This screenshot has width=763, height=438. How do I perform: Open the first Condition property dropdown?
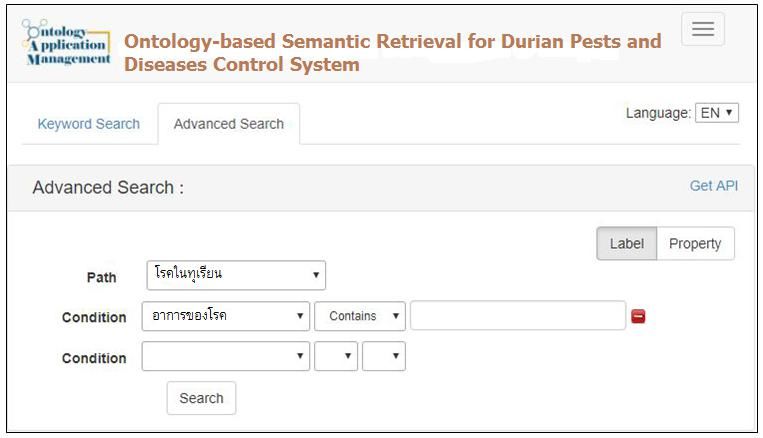pos(226,316)
